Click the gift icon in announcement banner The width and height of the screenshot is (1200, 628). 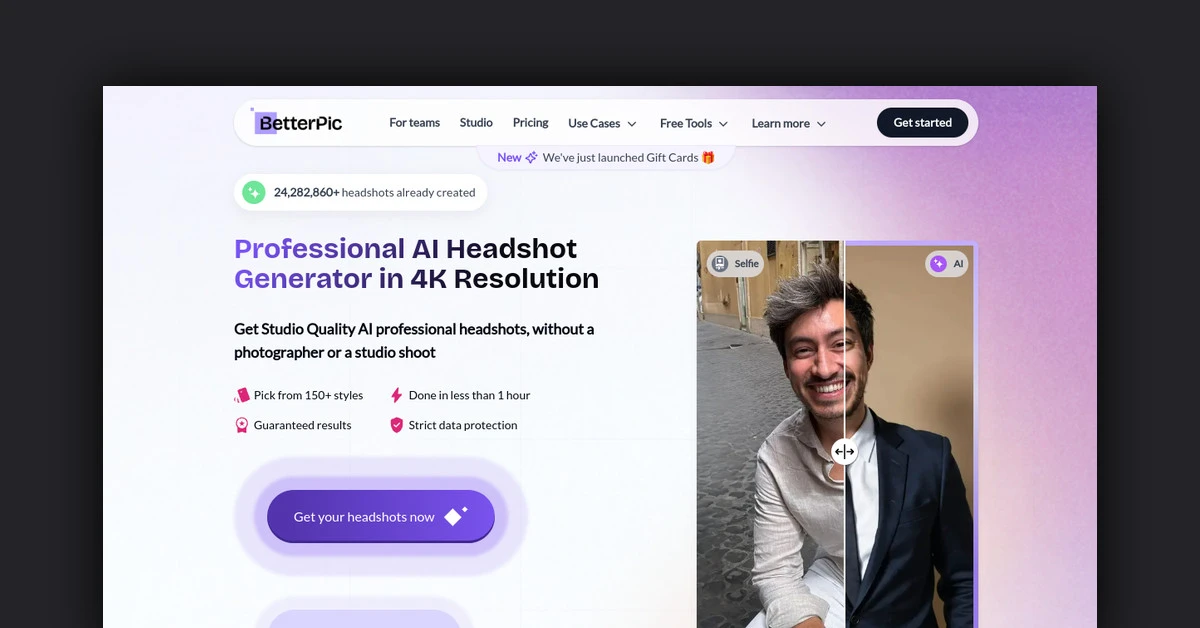(x=708, y=157)
